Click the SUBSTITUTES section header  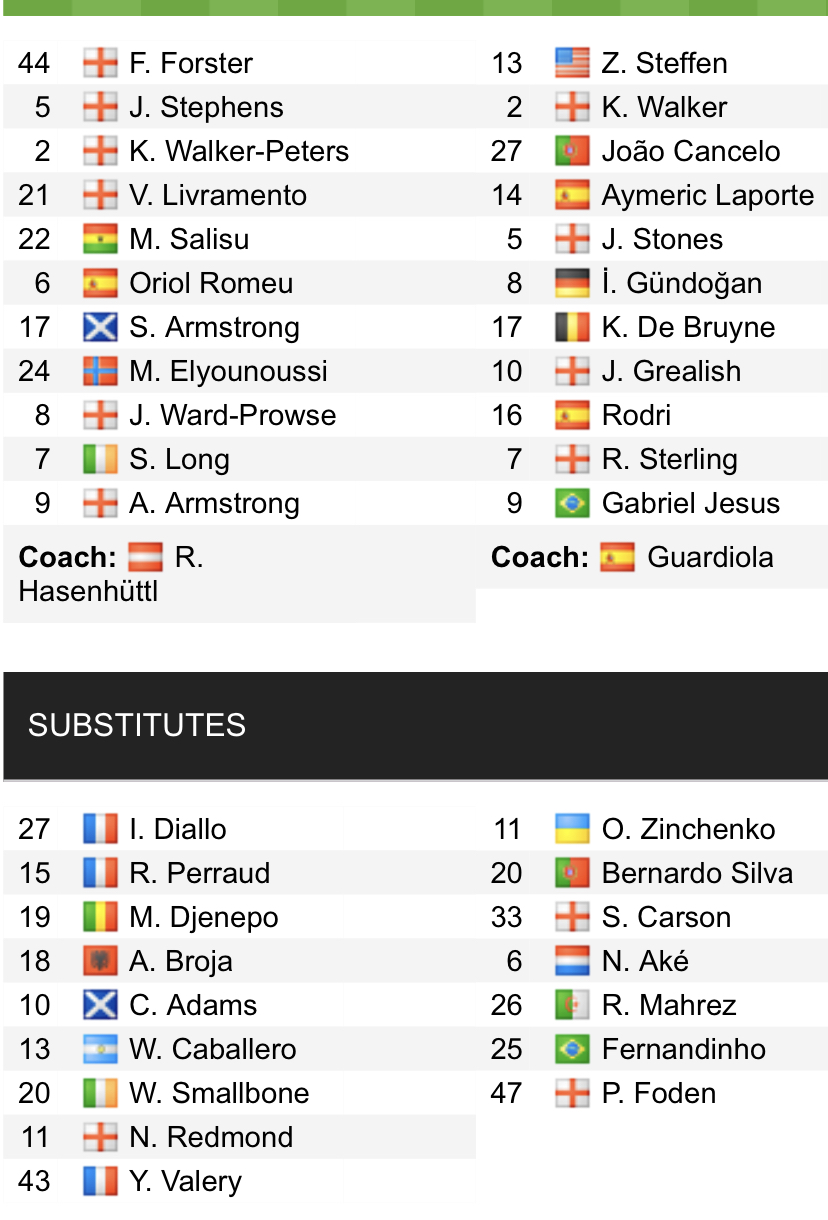137,725
